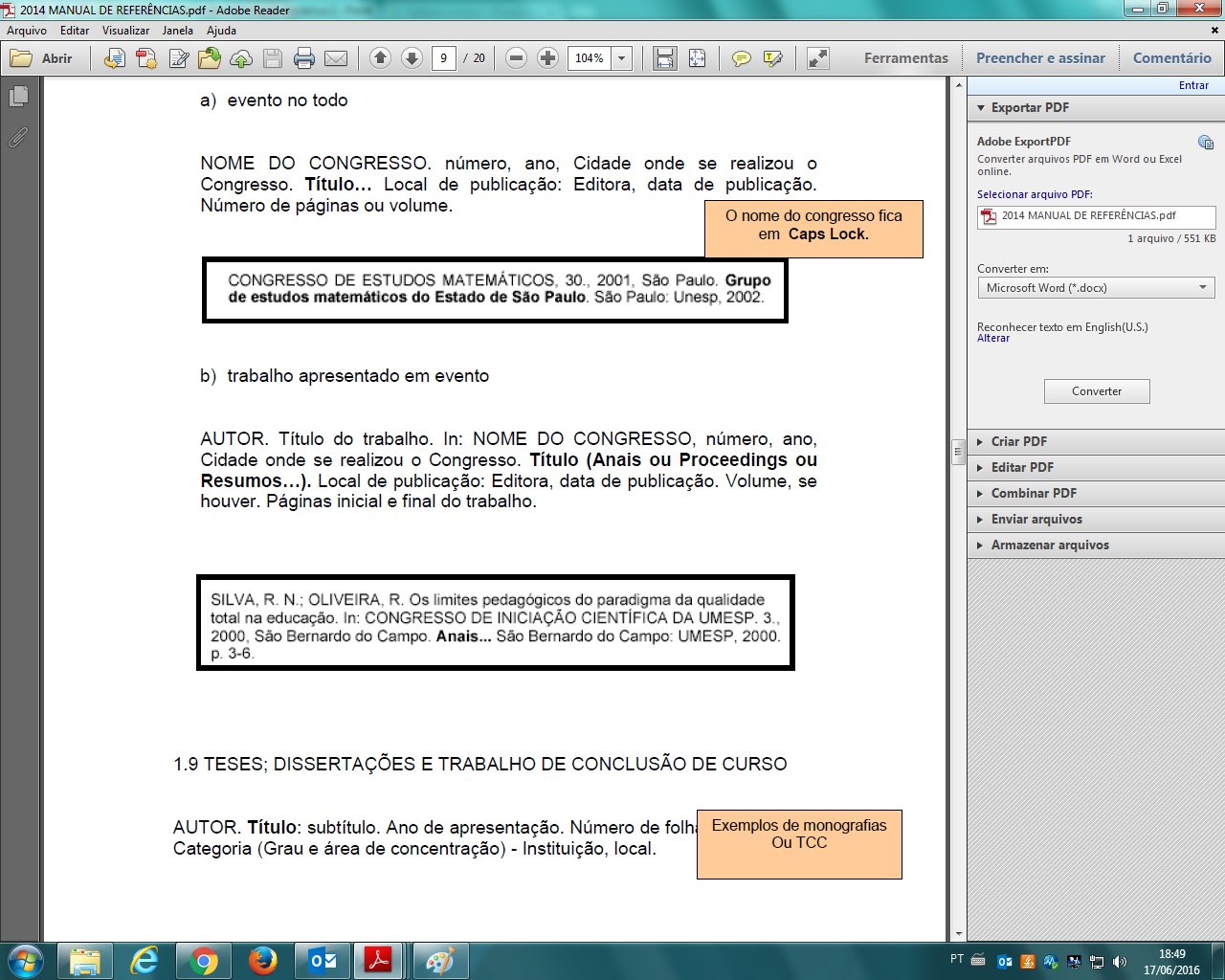
Task: Expand the Criar PDF section
Action: pos(1019,441)
